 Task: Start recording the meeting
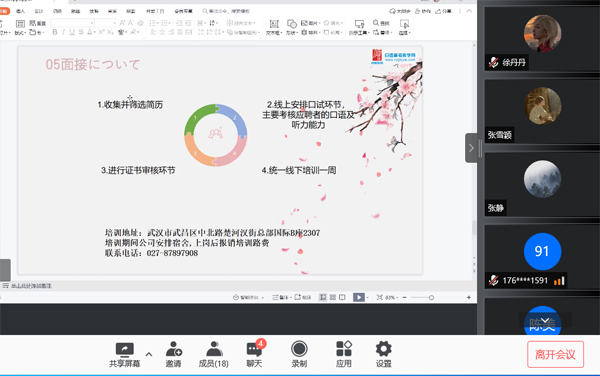[299, 355]
